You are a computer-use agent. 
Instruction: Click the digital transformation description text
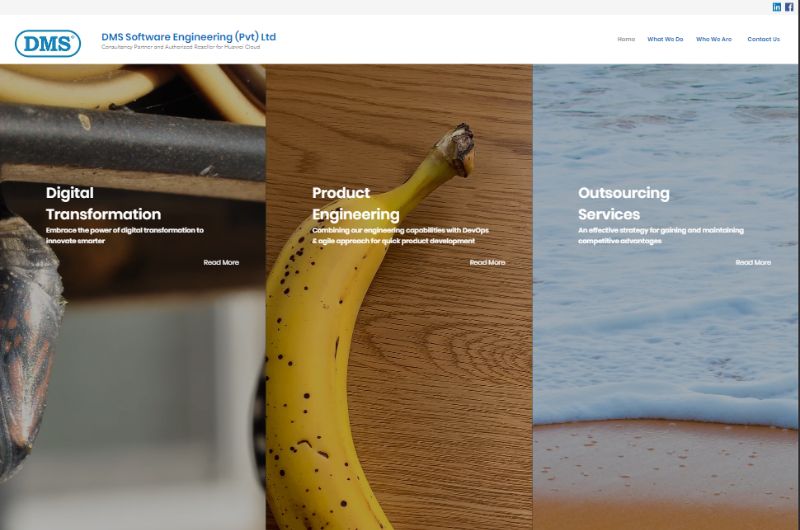click(124, 235)
